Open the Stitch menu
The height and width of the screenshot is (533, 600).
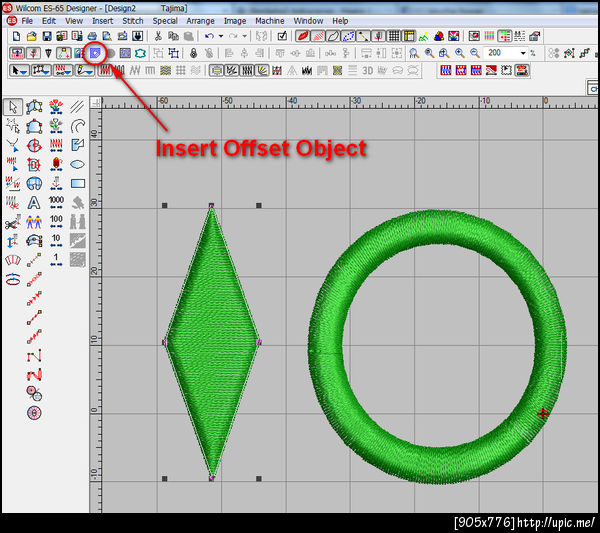(133, 21)
